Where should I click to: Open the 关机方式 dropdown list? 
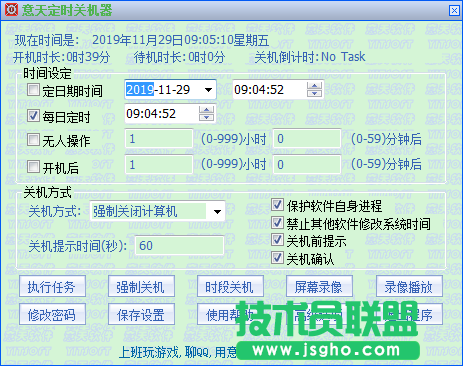tap(217, 211)
